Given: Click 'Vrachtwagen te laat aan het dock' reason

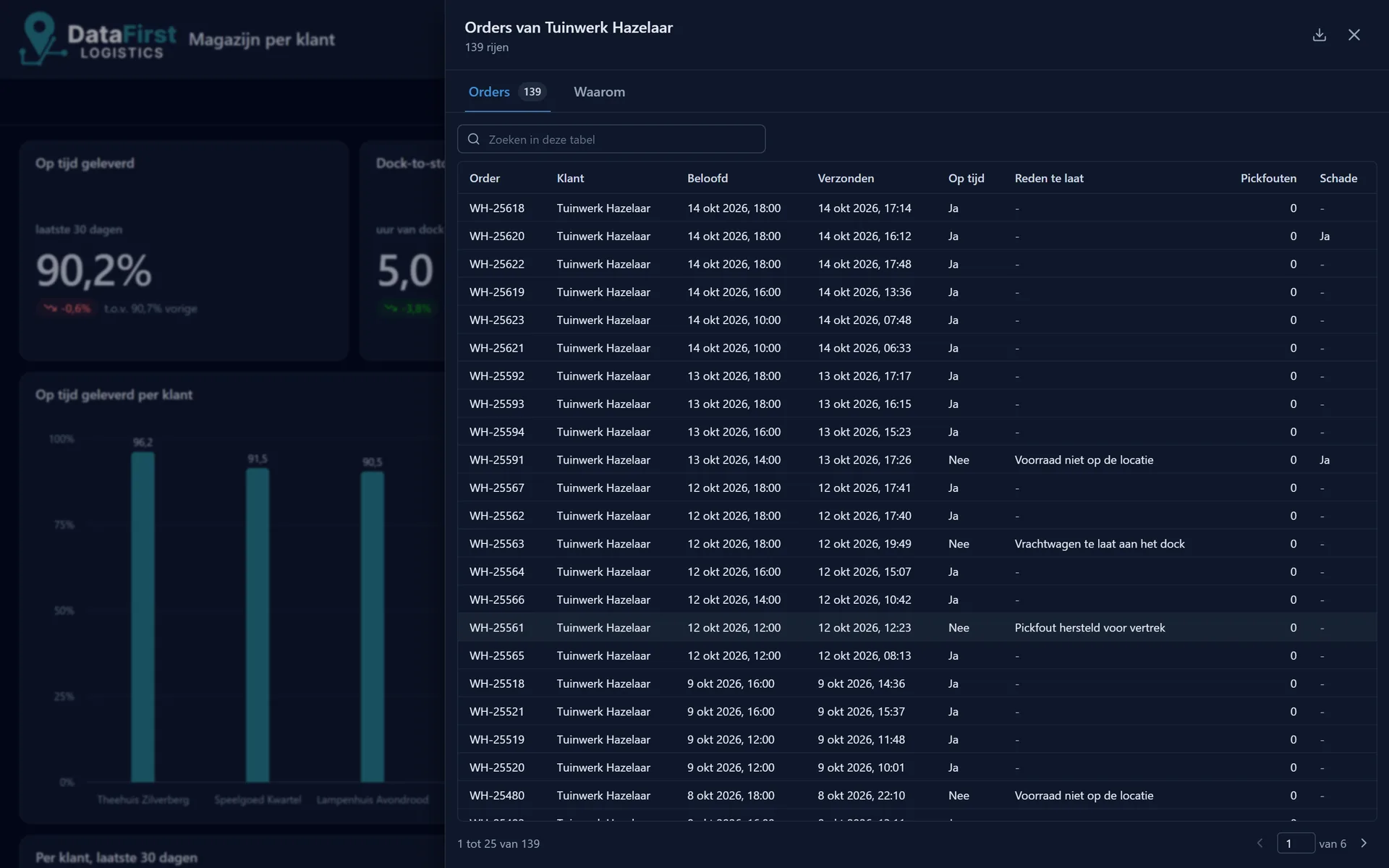Looking at the screenshot, I should click(1100, 543).
